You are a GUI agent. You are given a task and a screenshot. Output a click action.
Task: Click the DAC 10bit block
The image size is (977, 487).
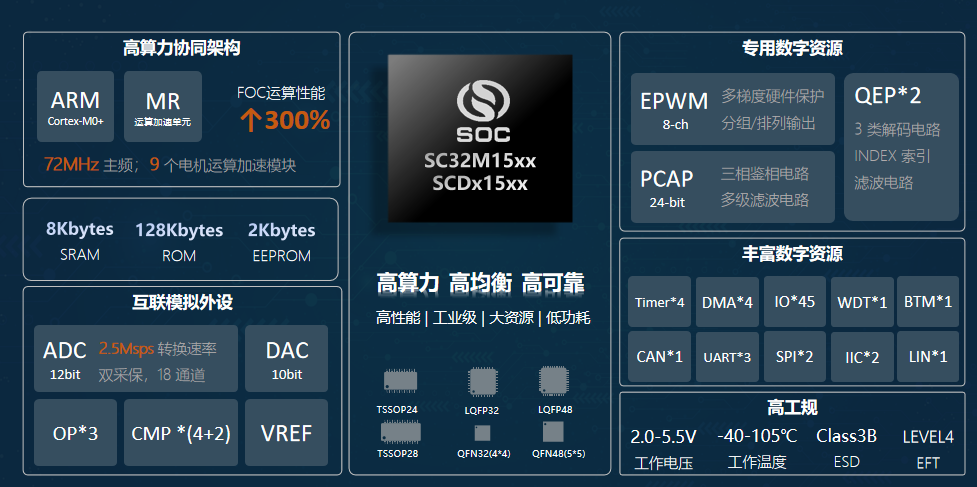287,359
